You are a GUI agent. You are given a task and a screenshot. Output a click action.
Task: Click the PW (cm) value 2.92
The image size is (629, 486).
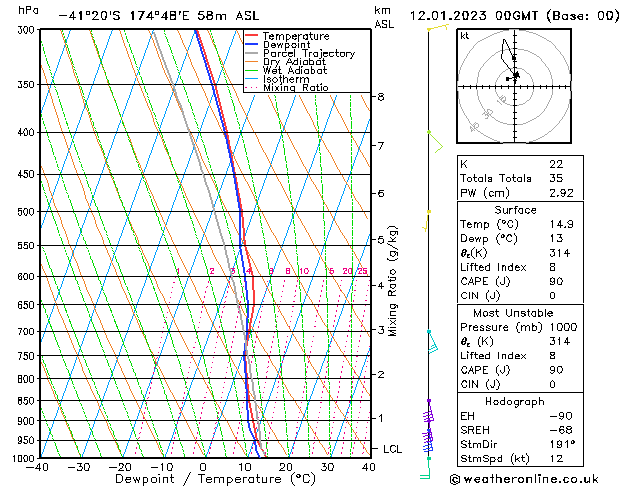click(561, 193)
